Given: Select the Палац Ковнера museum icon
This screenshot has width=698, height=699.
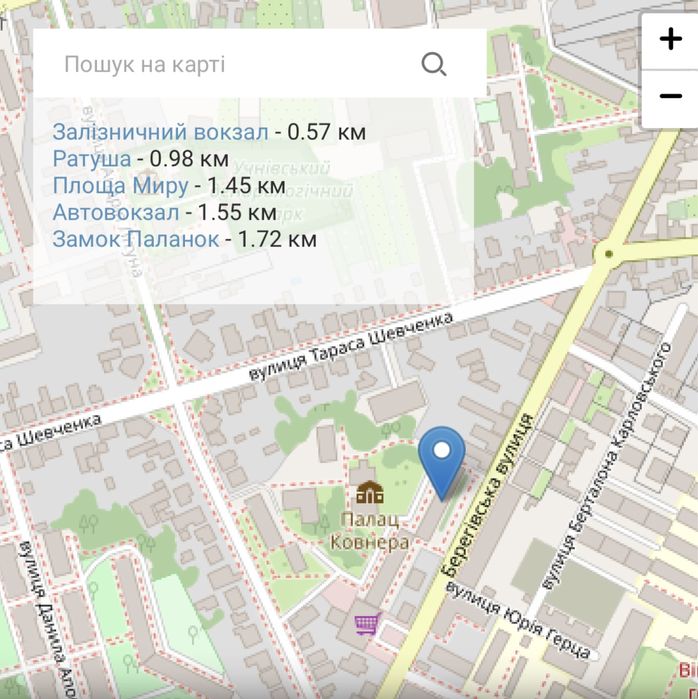Looking at the screenshot, I should pyautogui.click(x=370, y=492).
